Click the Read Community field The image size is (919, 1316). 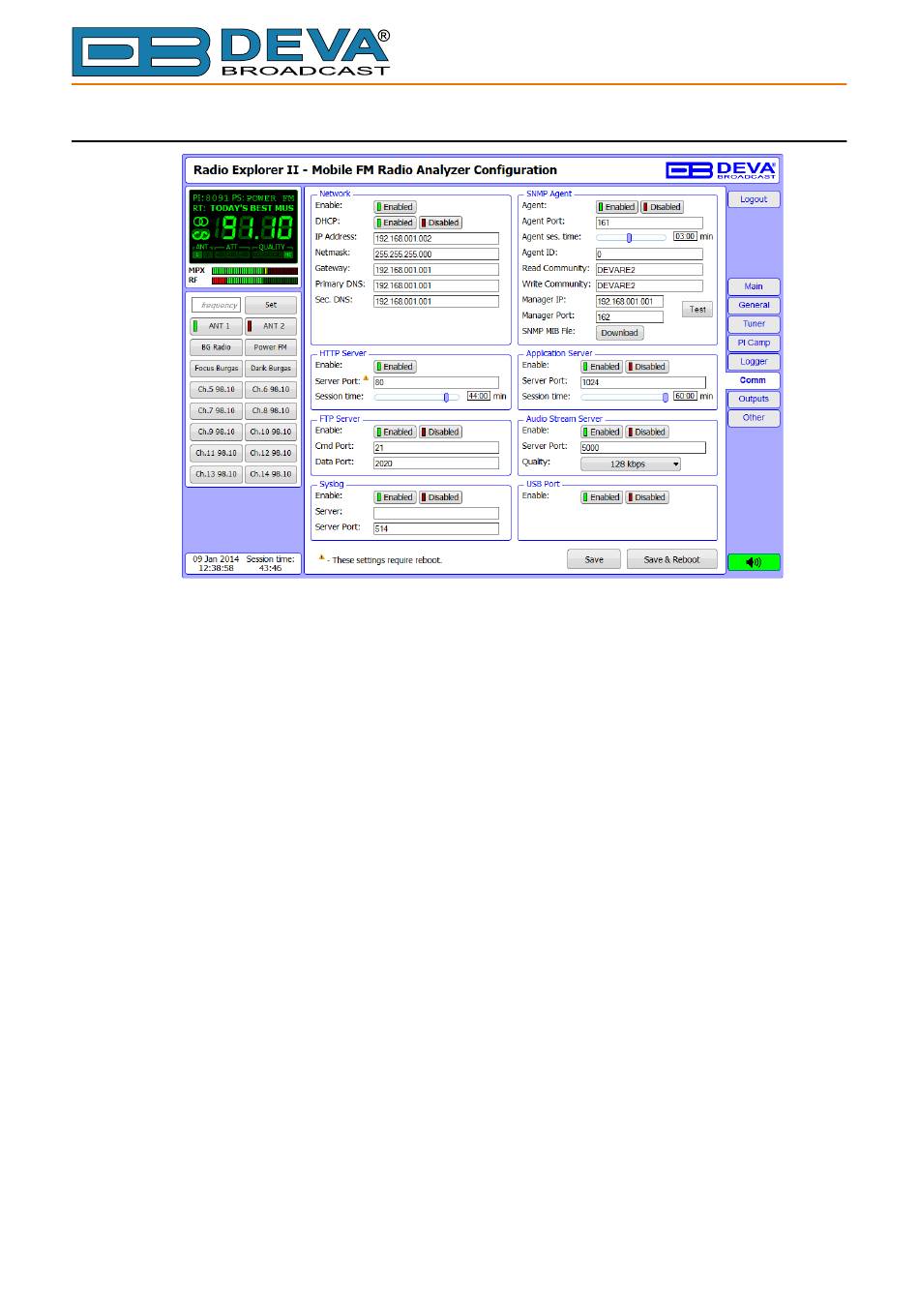[x=649, y=270]
